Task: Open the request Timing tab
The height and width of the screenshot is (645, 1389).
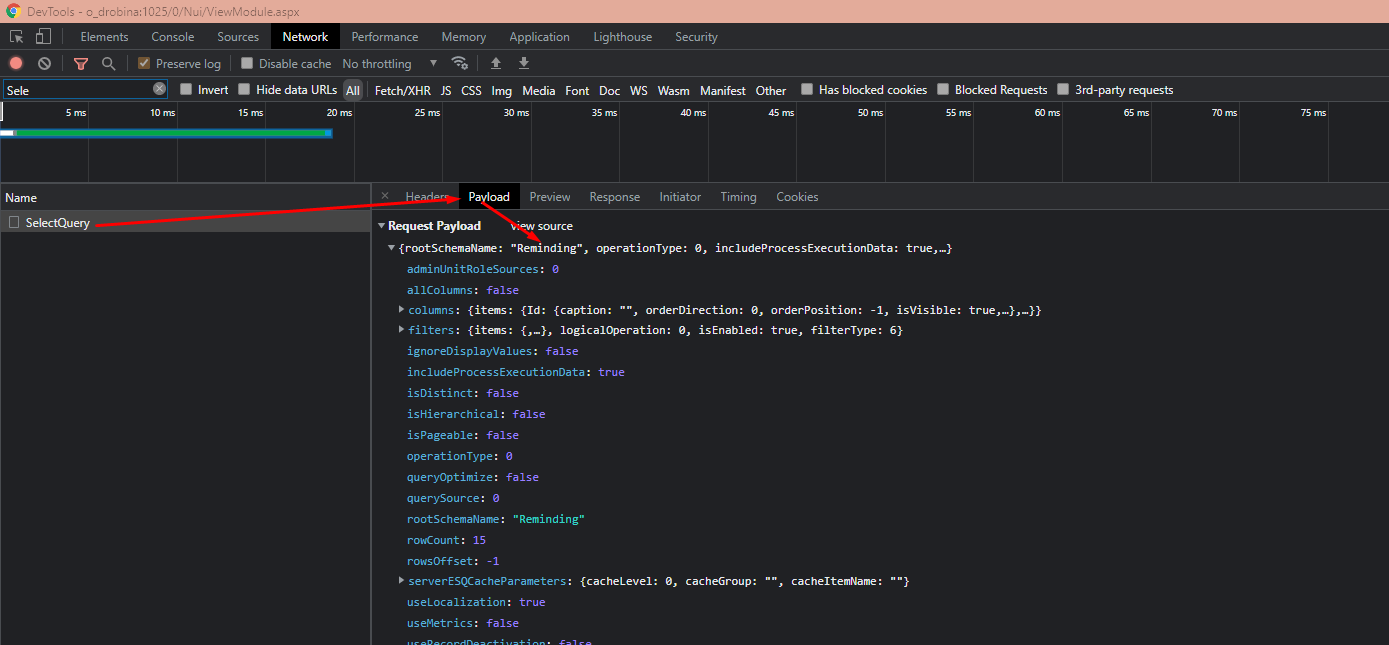Action: point(738,197)
